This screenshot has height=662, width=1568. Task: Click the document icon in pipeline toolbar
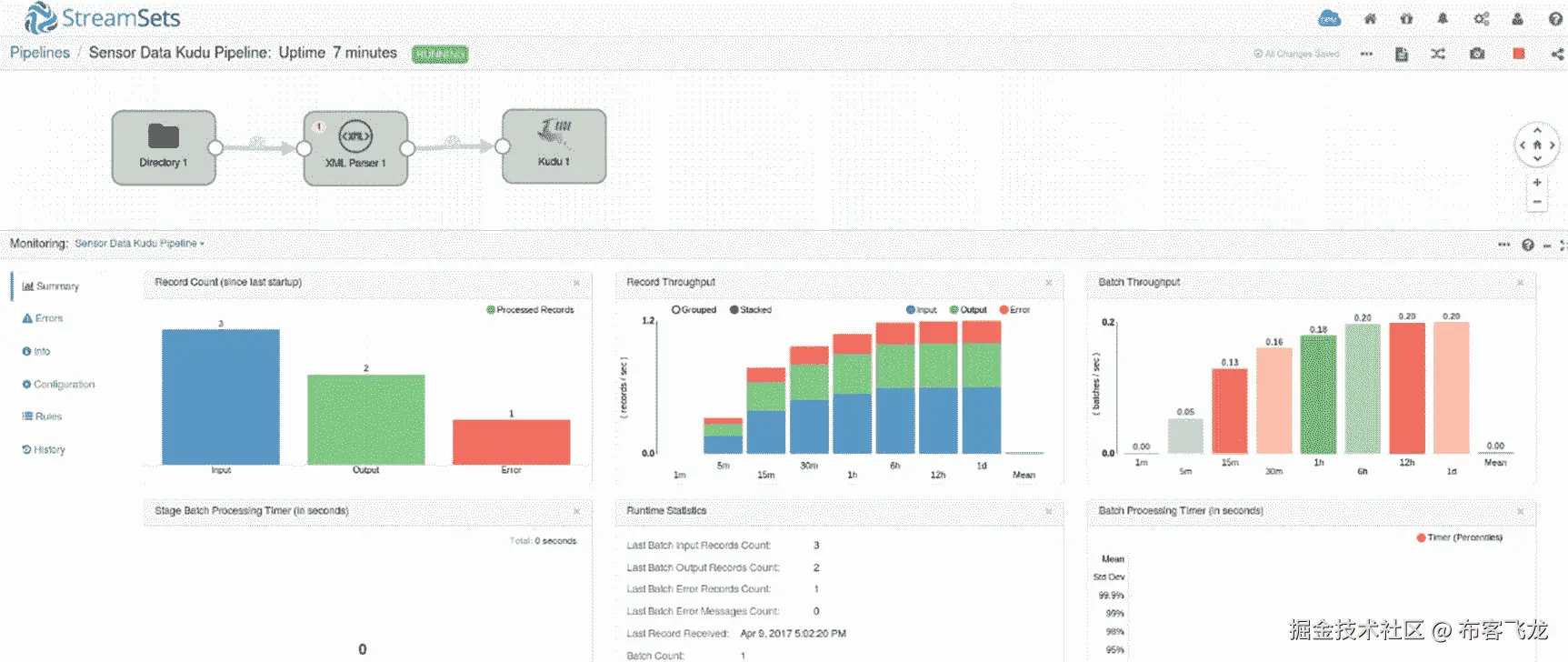[x=1402, y=54]
